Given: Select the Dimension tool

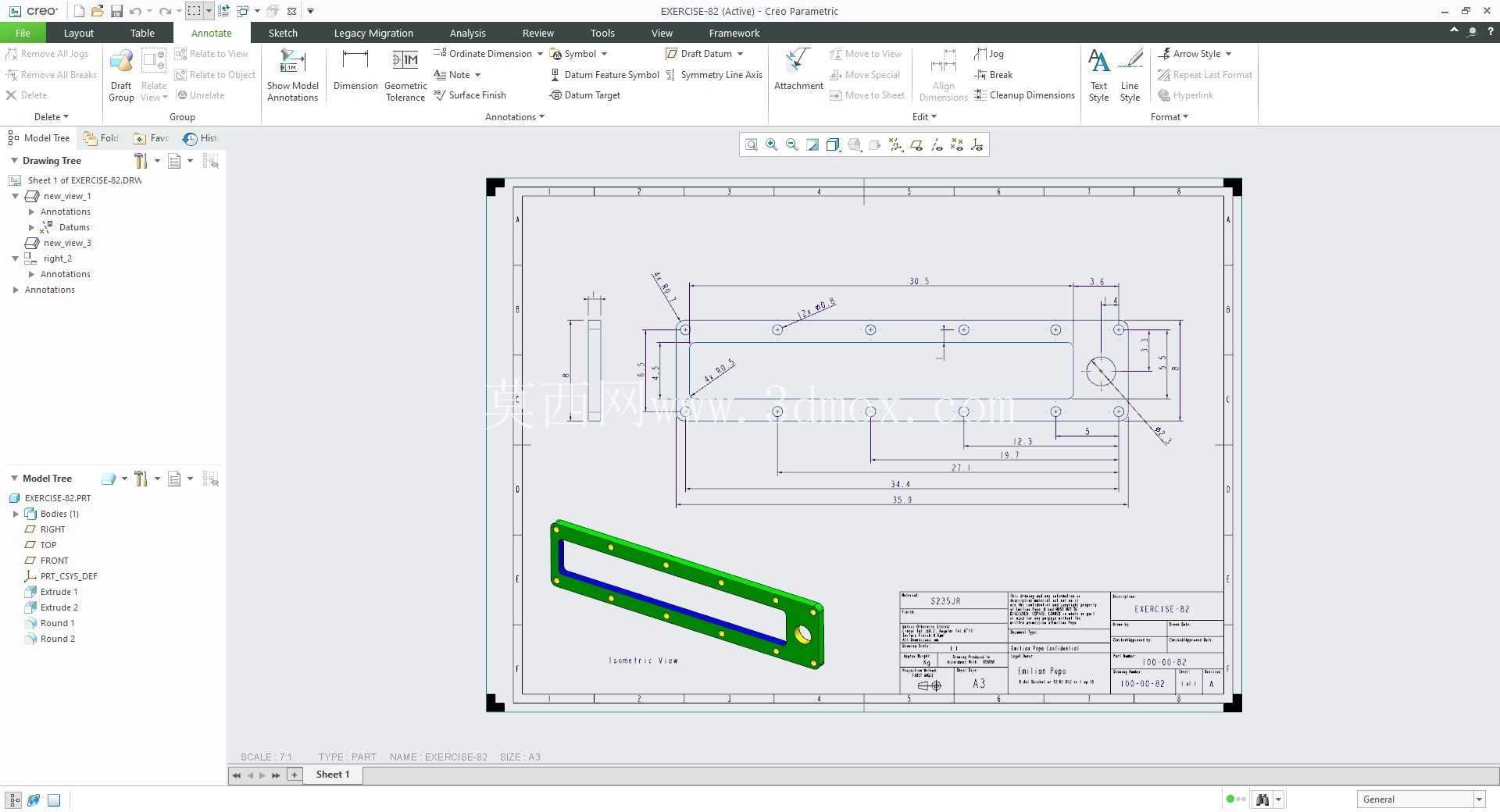Looking at the screenshot, I should 355,69.
